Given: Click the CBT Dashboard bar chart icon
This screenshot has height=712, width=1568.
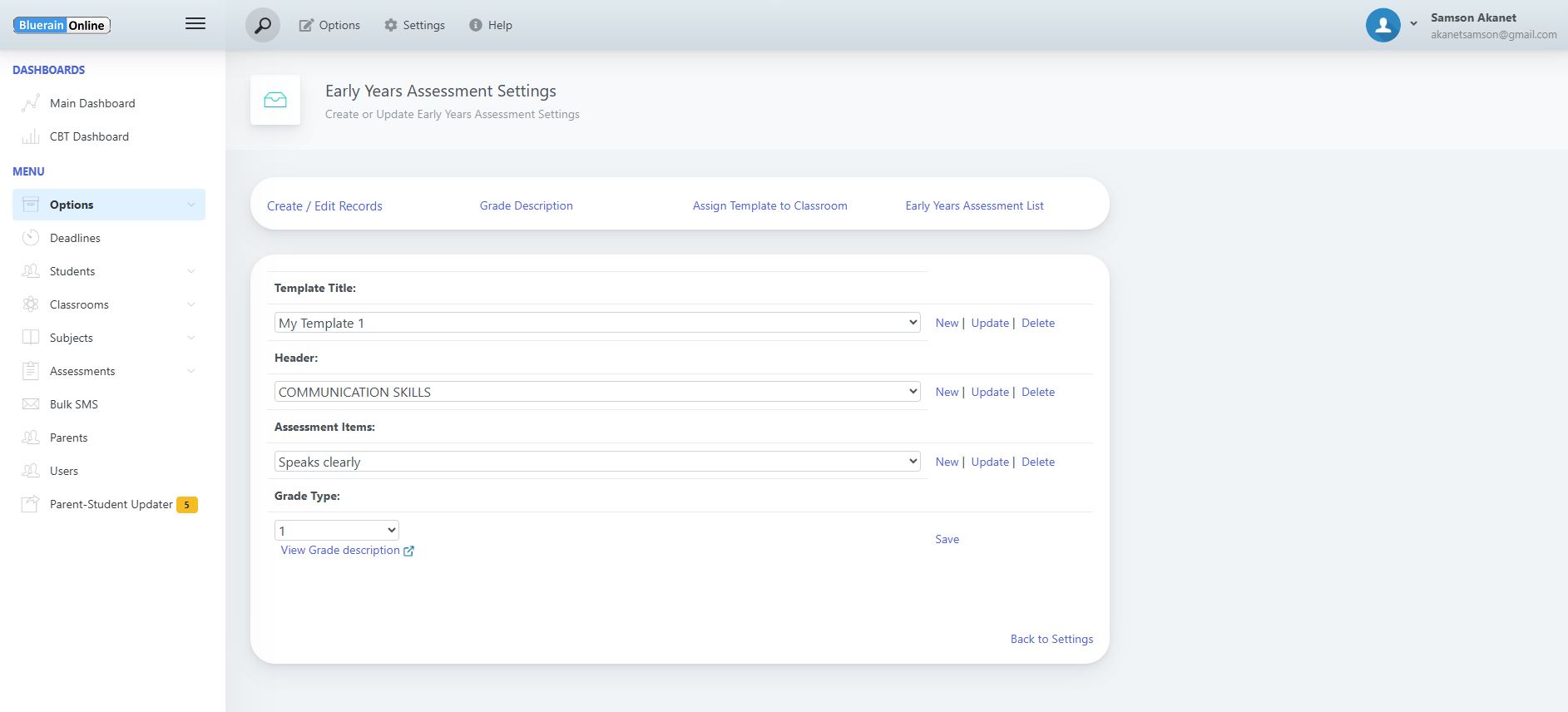Looking at the screenshot, I should click(31, 136).
